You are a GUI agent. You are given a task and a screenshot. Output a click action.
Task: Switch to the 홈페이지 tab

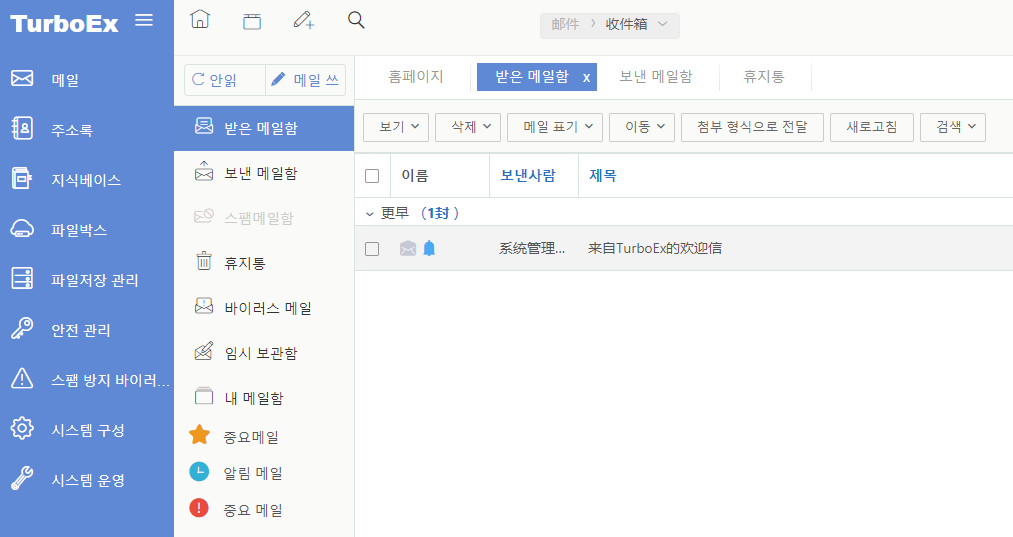415,77
